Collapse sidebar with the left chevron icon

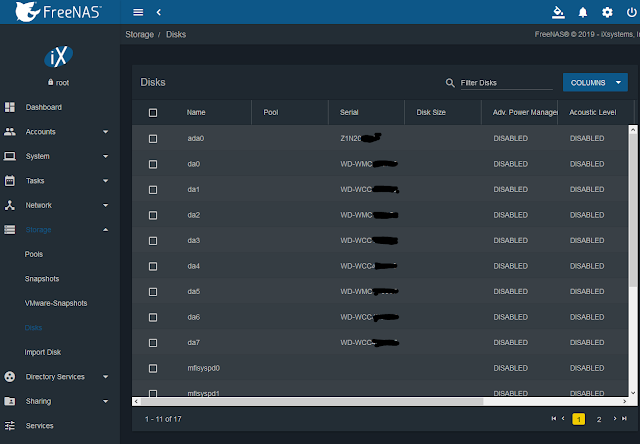(159, 12)
